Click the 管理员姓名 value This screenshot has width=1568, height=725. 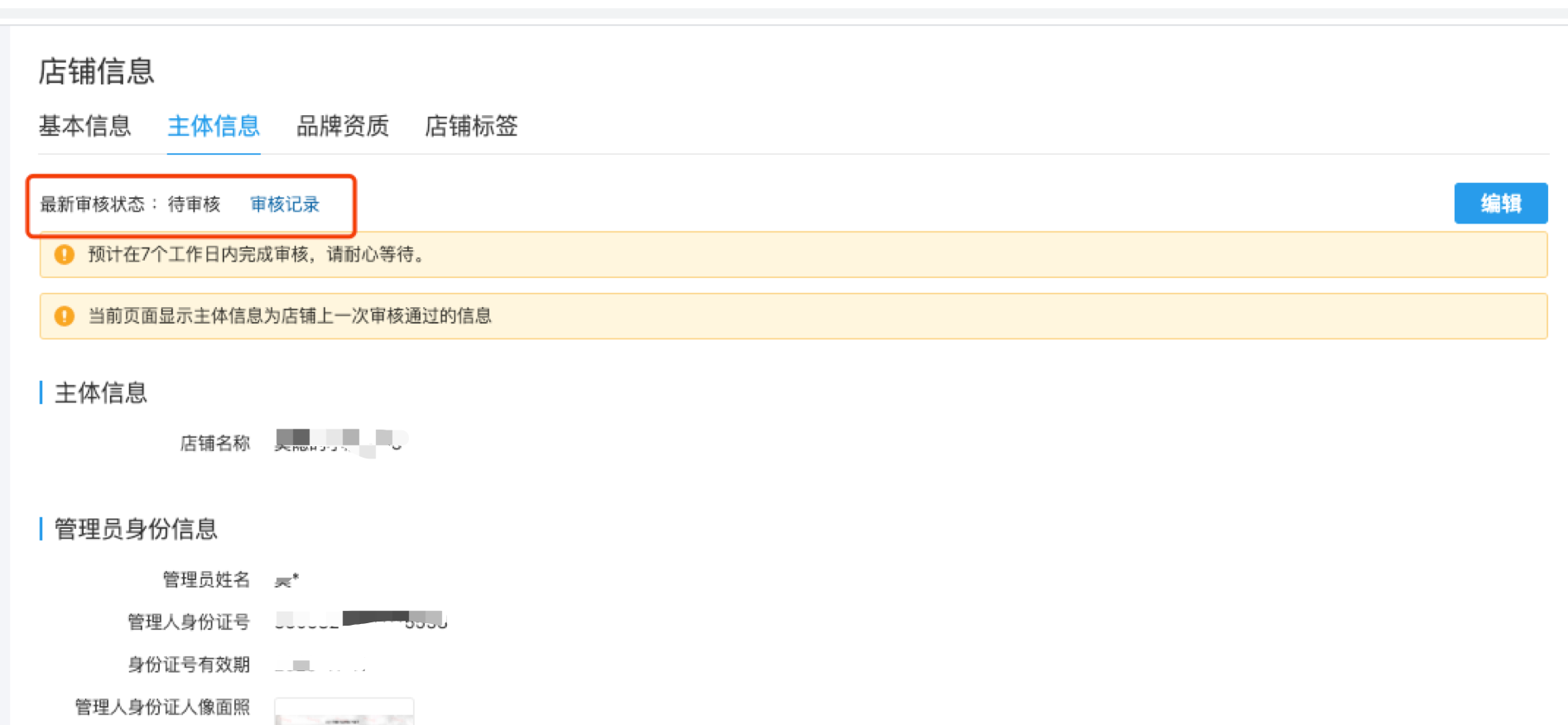tap(287, 580)
